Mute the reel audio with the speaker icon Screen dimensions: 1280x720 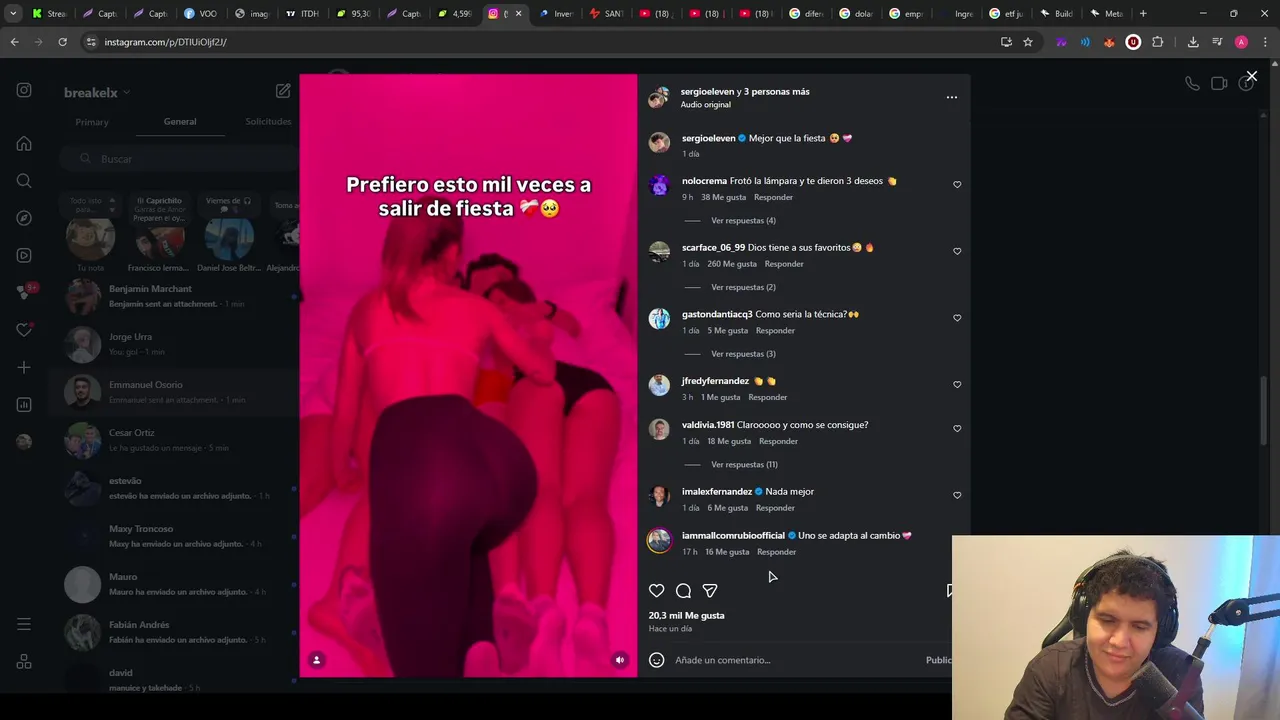(620, 660)
